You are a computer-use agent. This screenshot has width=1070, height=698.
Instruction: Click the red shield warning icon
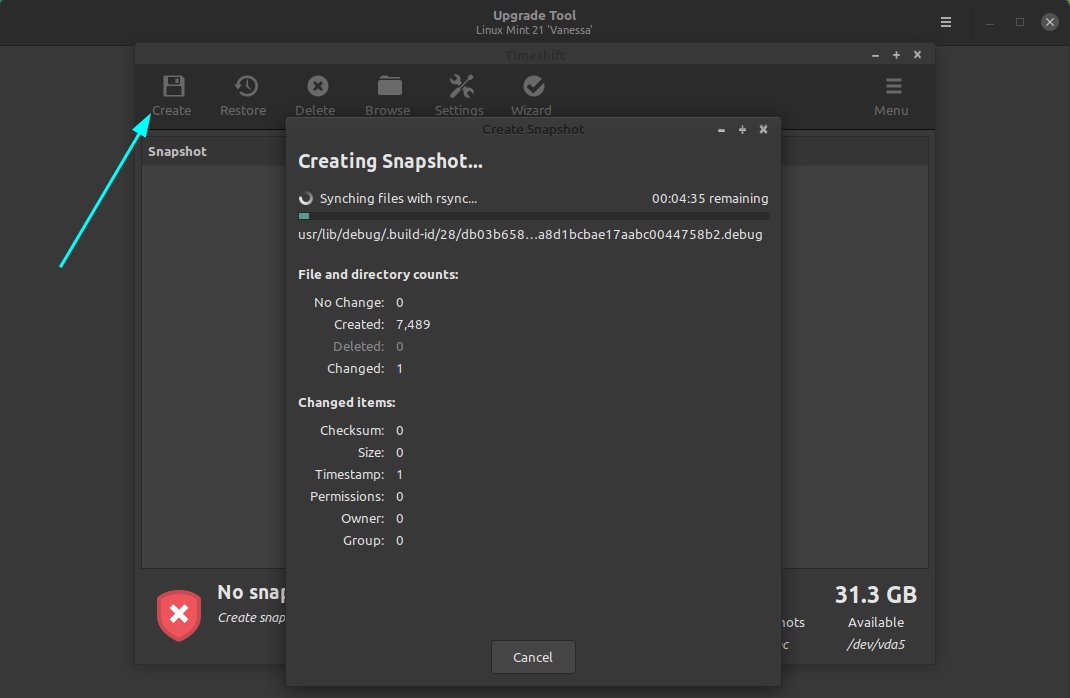coord(179,614)
